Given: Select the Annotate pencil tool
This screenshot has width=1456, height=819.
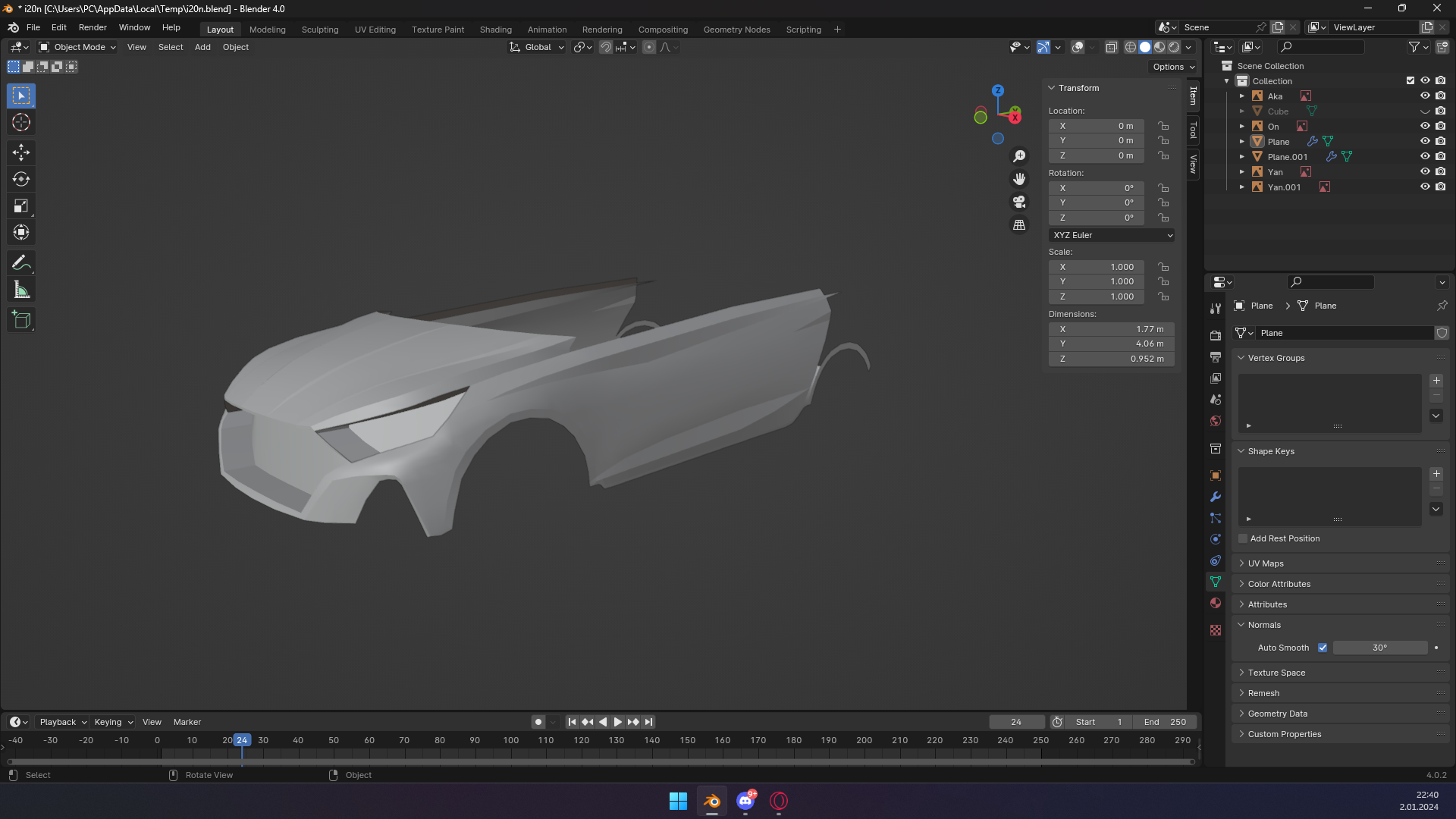Looking at the screenshot, I should point(21,263).
